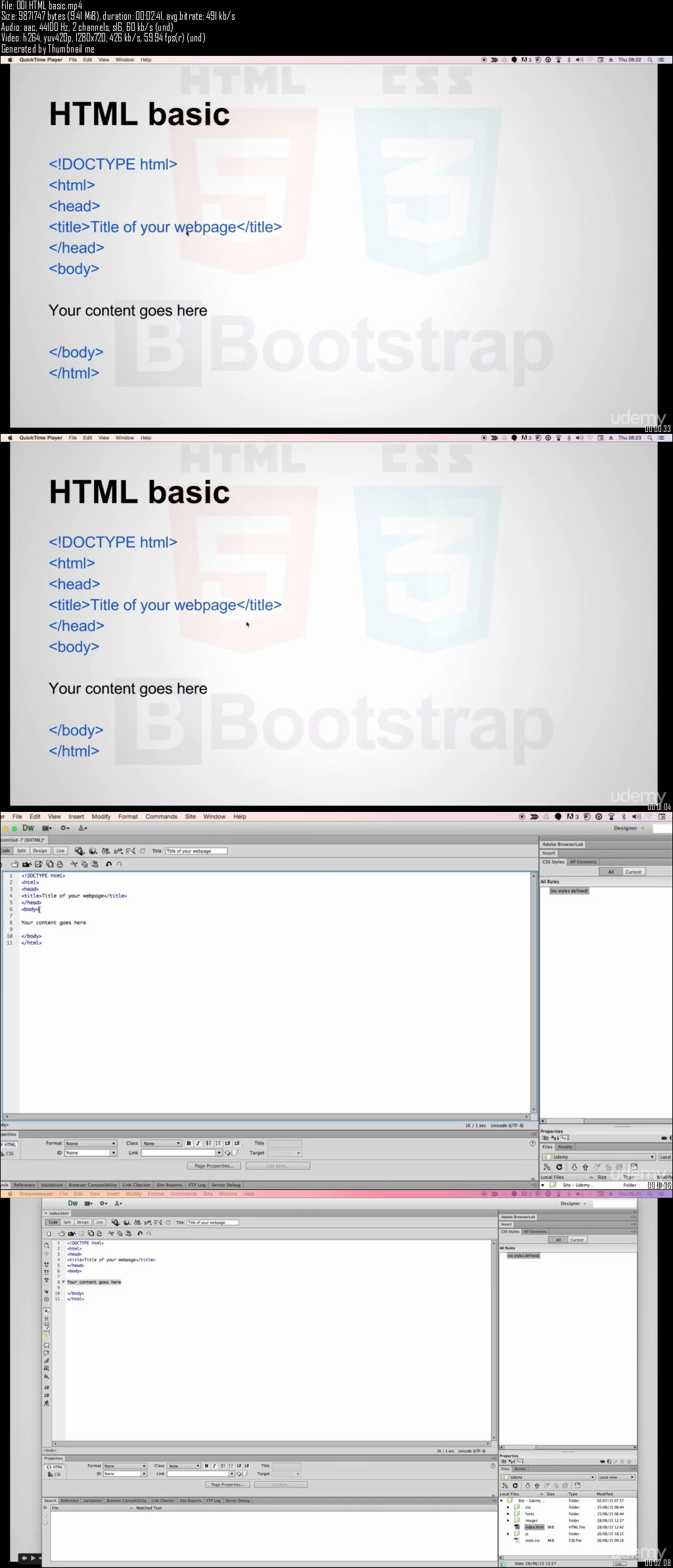The height and width of the screenshot is (1568, 673).
Task: Click scissors cut icon in Untitled-7 frame toolbar
Action: (x=74, y=864)
